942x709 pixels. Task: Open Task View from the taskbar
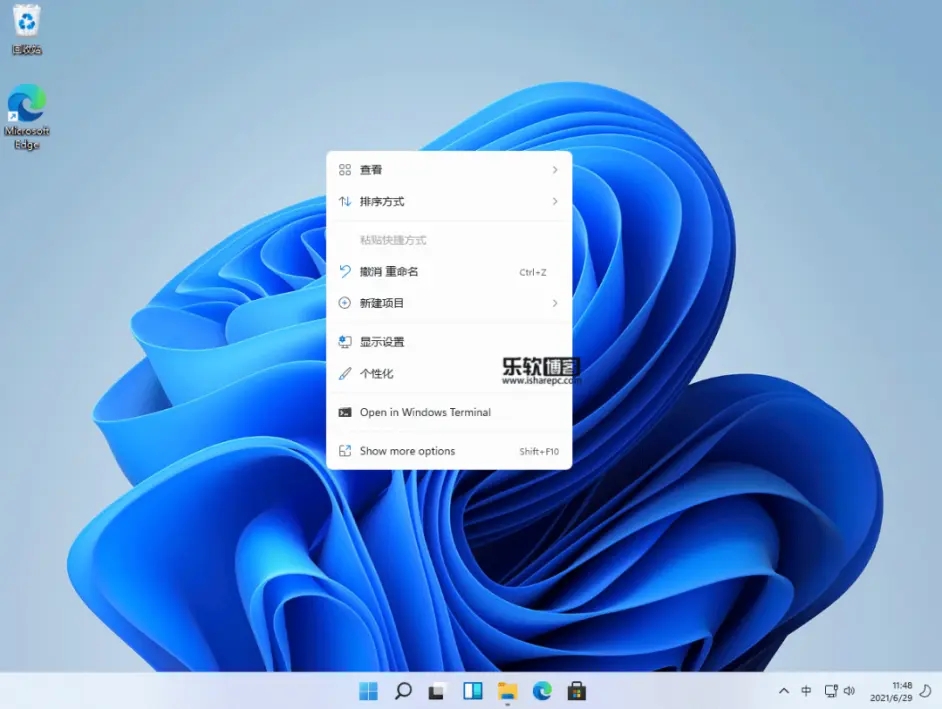coord(437,691)
